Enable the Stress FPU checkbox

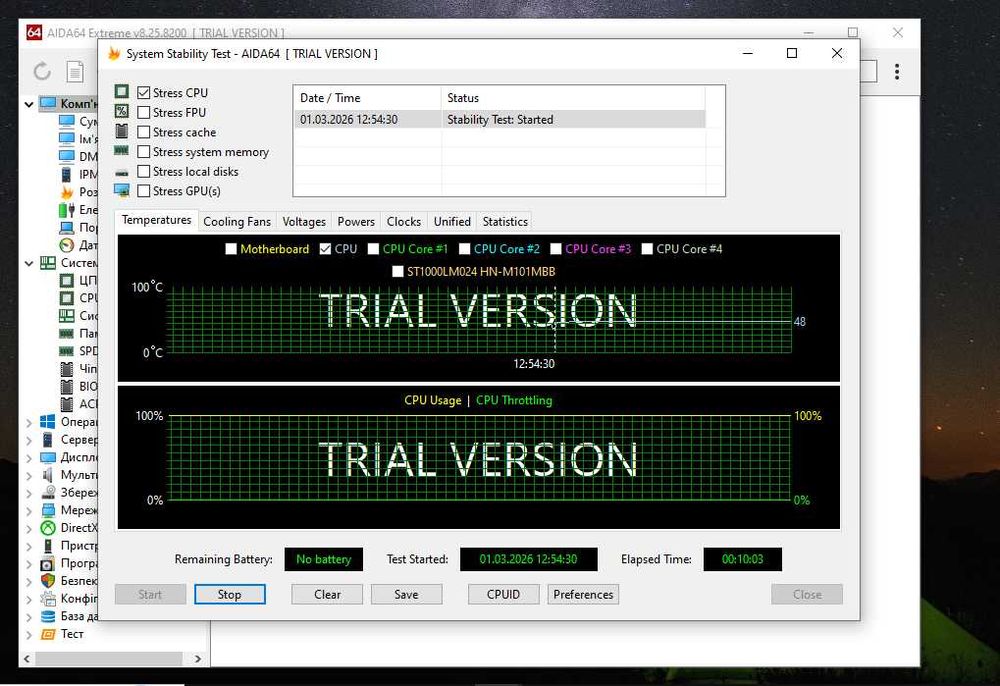[x=143, y=113]
